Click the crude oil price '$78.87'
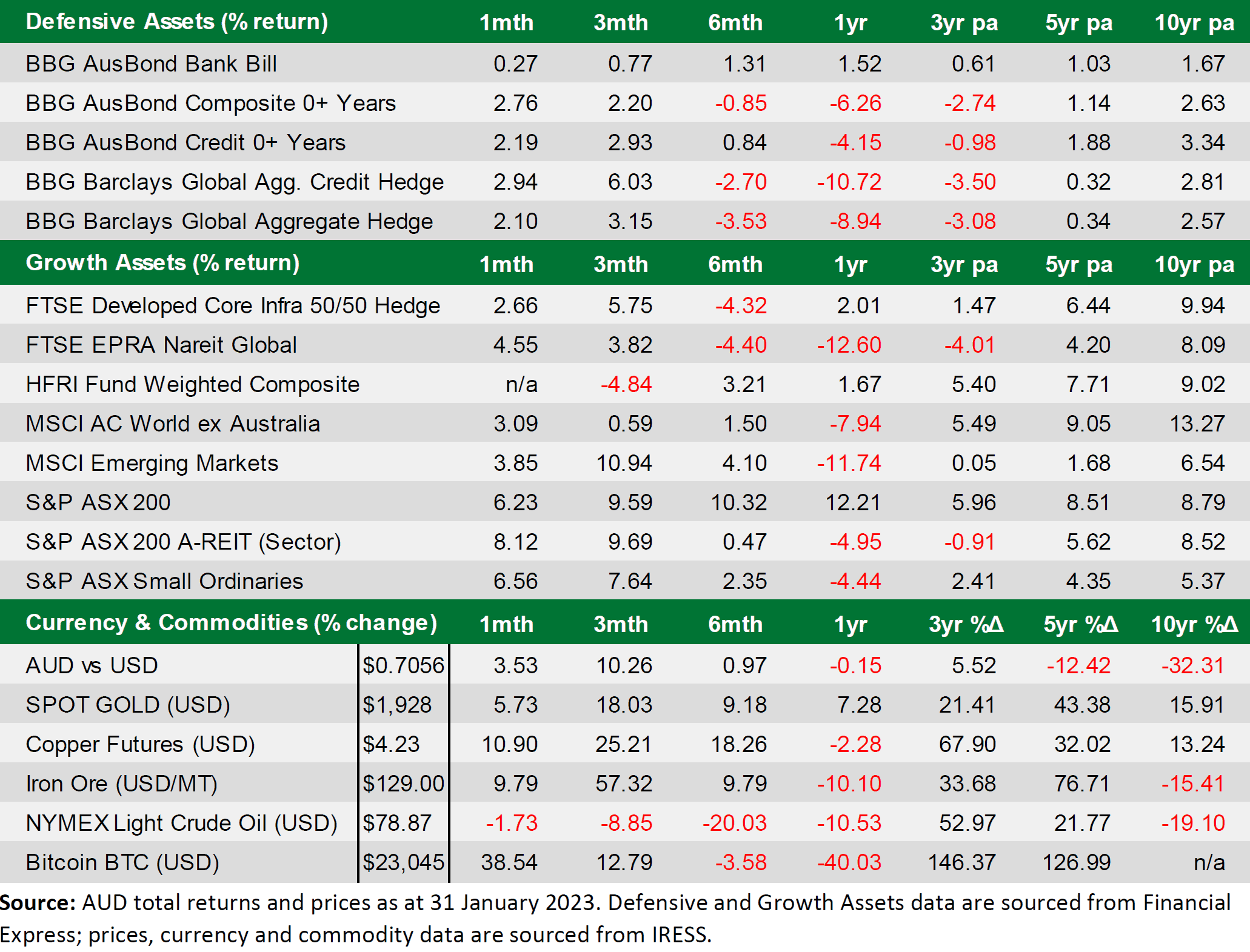 tap(397, 823)
